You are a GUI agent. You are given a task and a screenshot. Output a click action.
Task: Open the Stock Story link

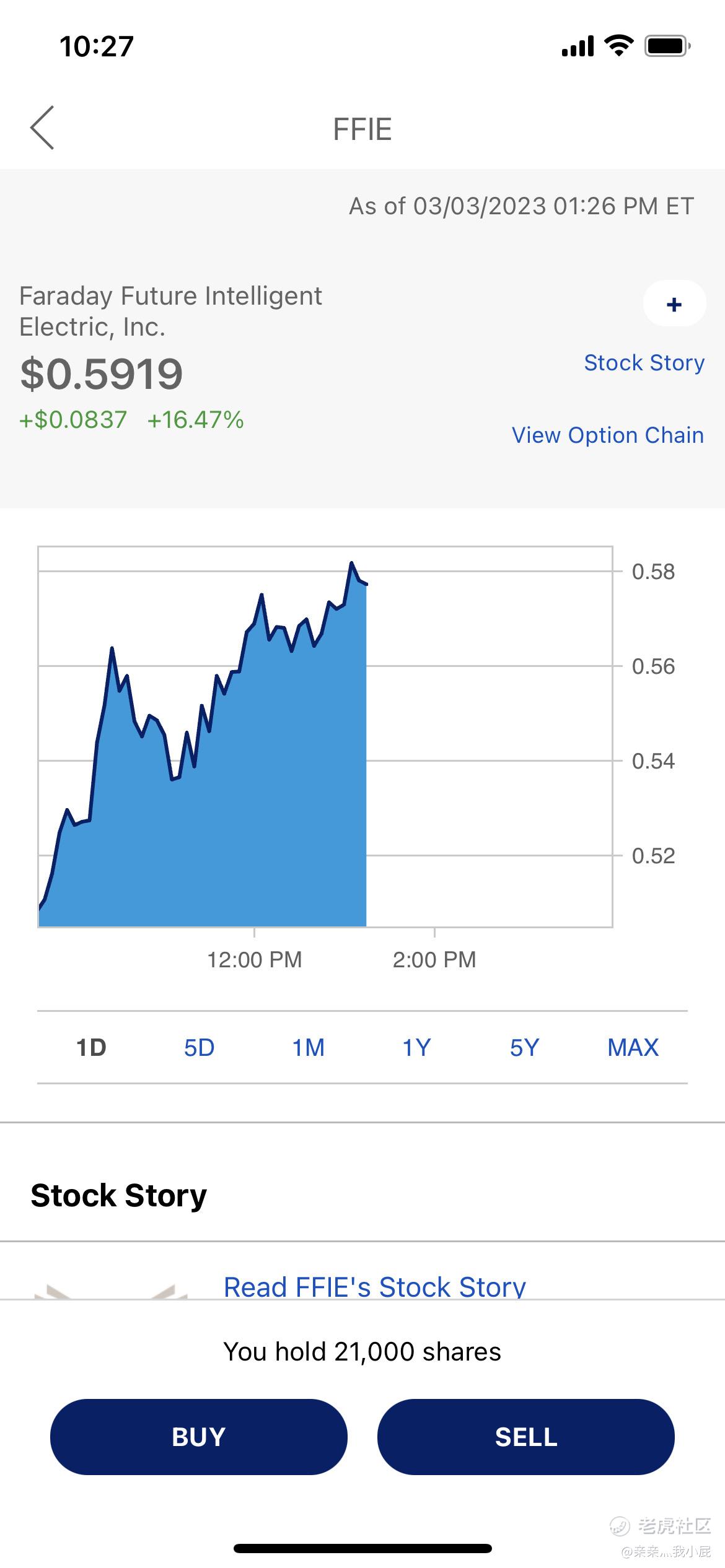644,363
